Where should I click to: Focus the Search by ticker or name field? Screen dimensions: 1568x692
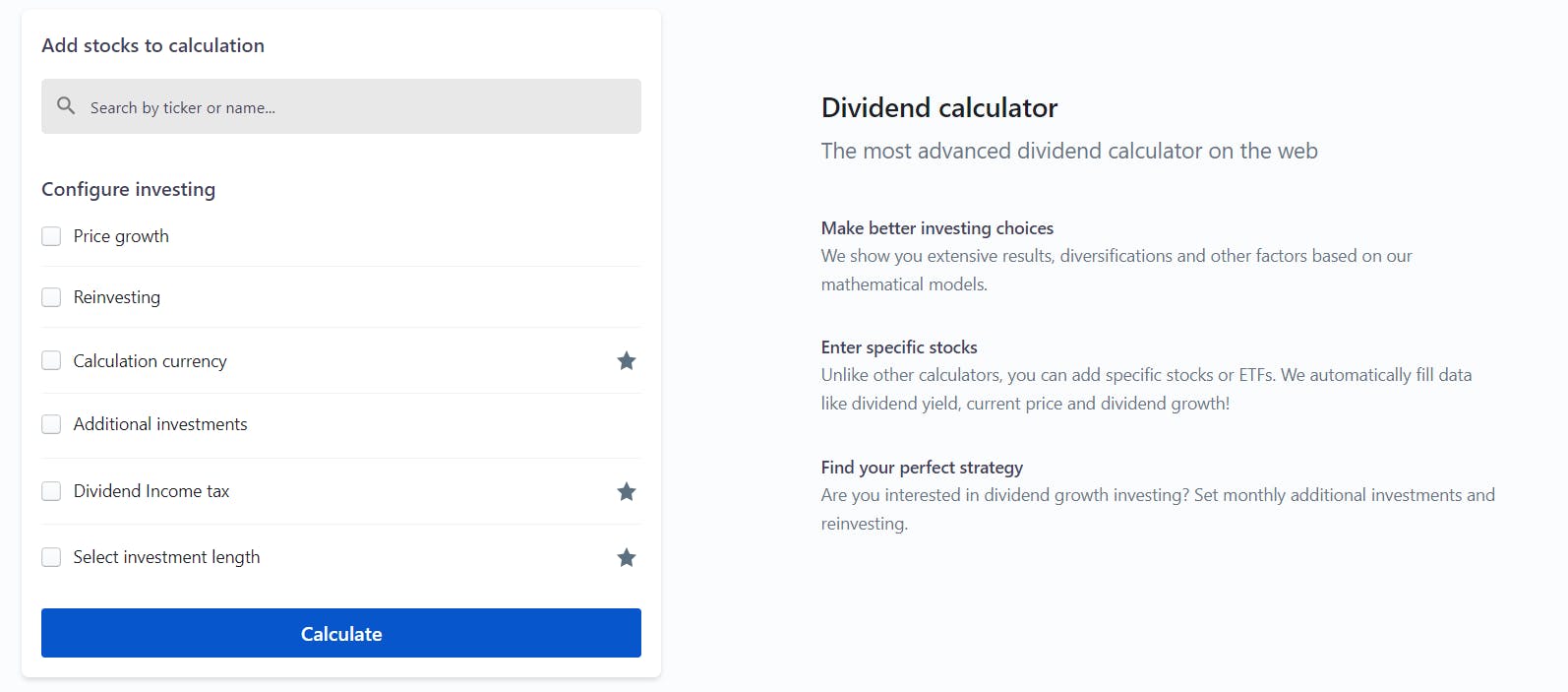tap(341, 106)
